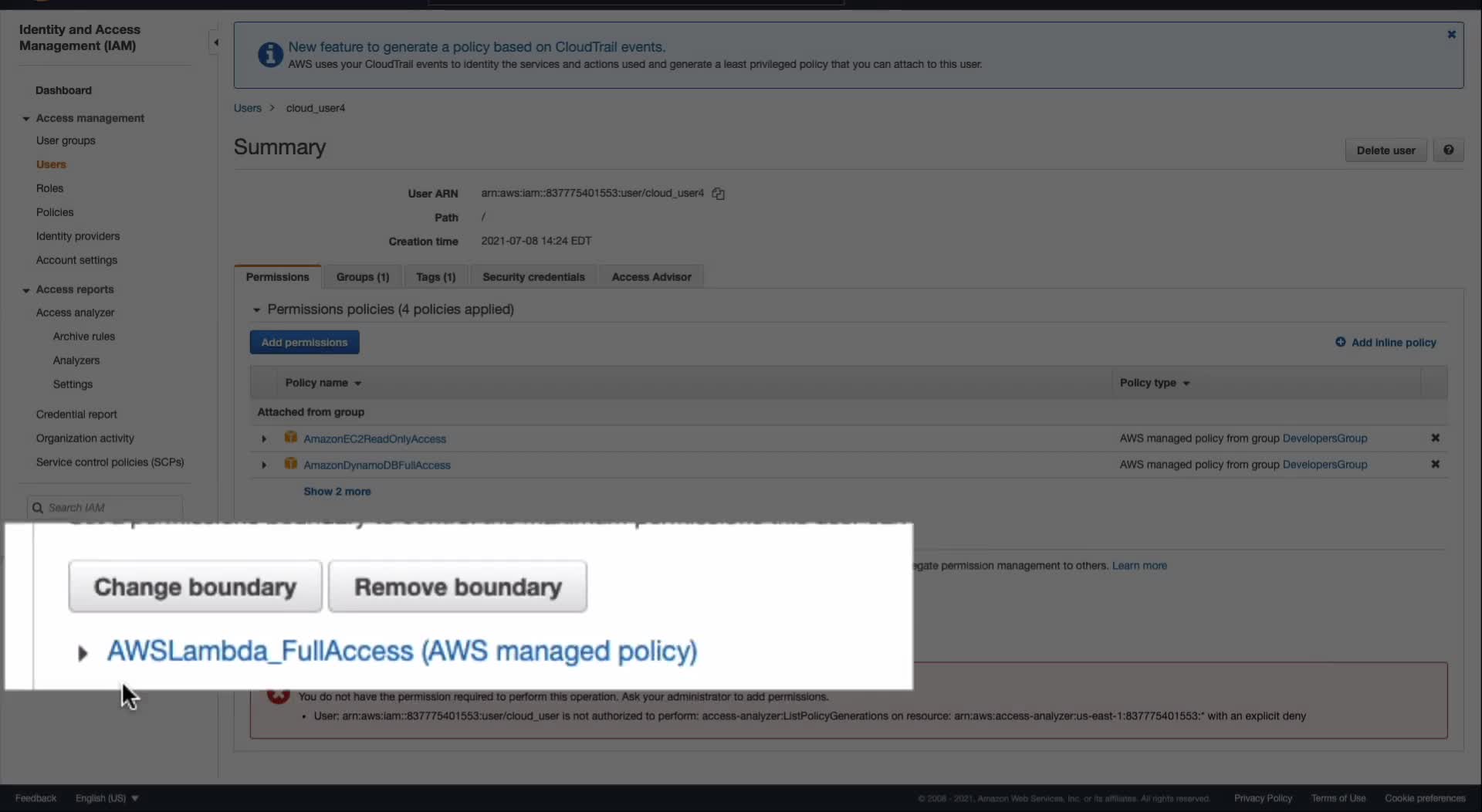1482x812 pixels.
Task: Click the Learn more link
Action: click(x=1139, y=566)
